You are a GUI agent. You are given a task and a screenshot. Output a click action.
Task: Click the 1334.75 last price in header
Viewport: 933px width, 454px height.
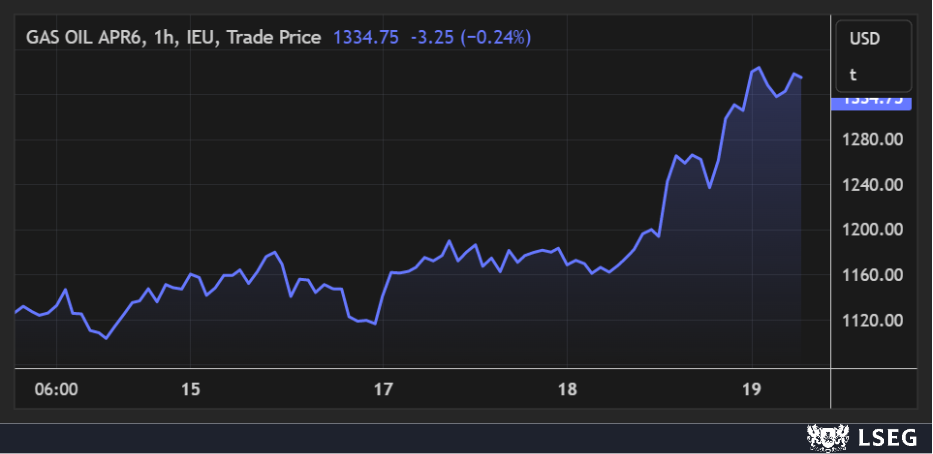[365, 37]
